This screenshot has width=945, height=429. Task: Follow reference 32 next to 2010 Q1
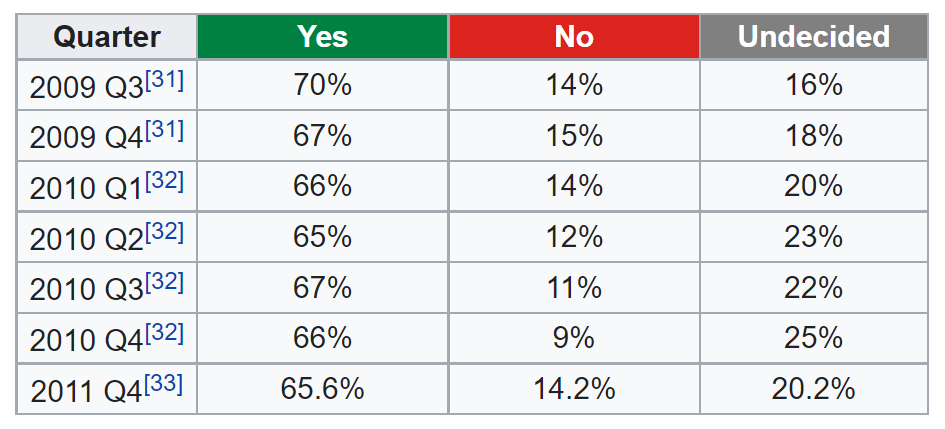(x=164, y=181)
